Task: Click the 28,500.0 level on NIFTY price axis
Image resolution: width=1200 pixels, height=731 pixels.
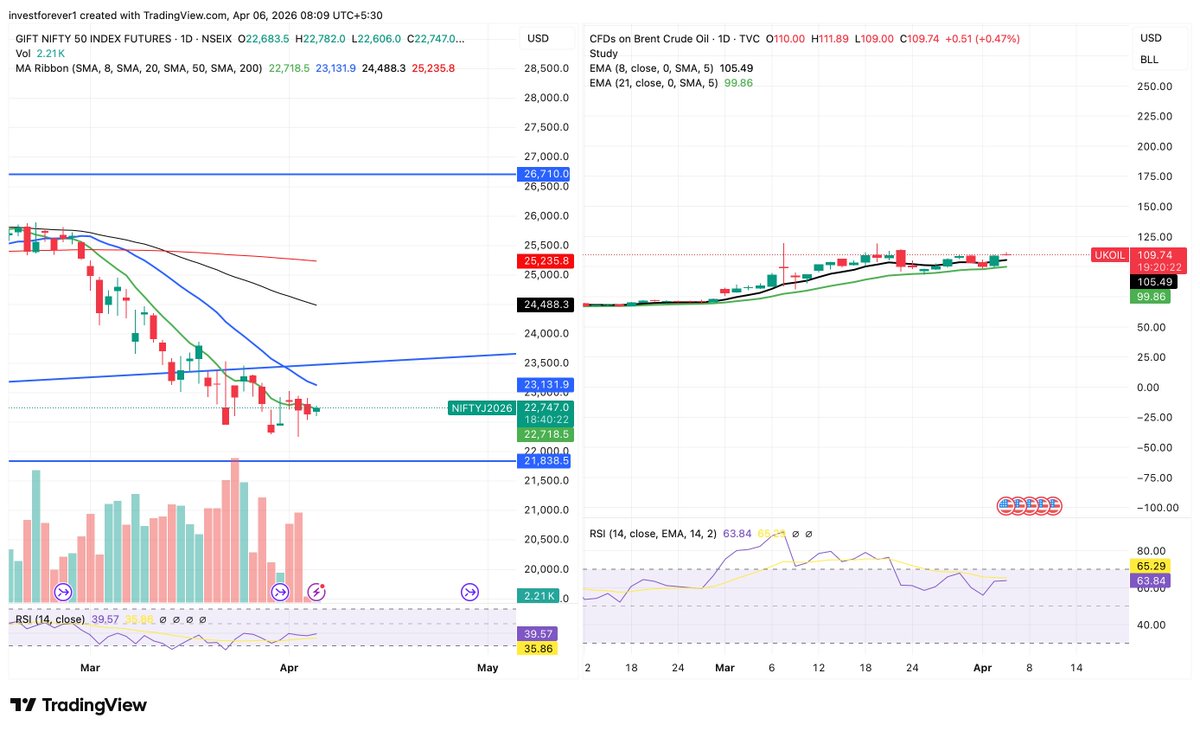Action: [x=548, y=68]
